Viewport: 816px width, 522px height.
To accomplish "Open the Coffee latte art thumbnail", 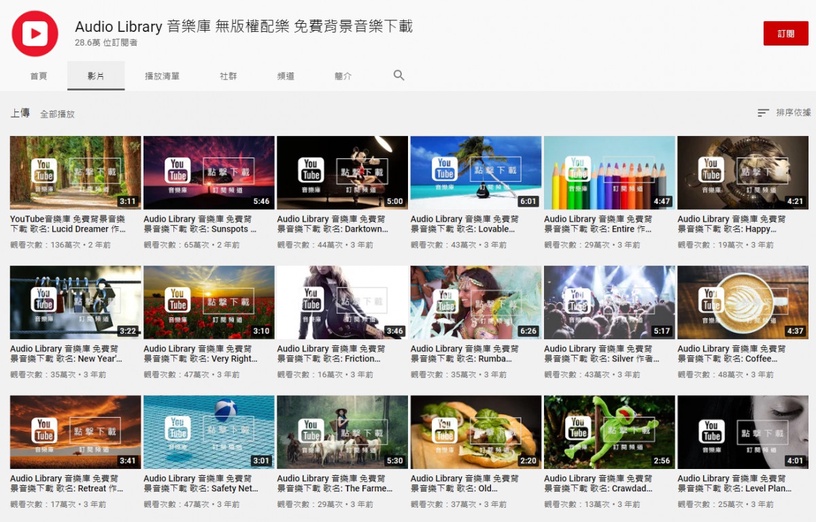I will [743, 302].
